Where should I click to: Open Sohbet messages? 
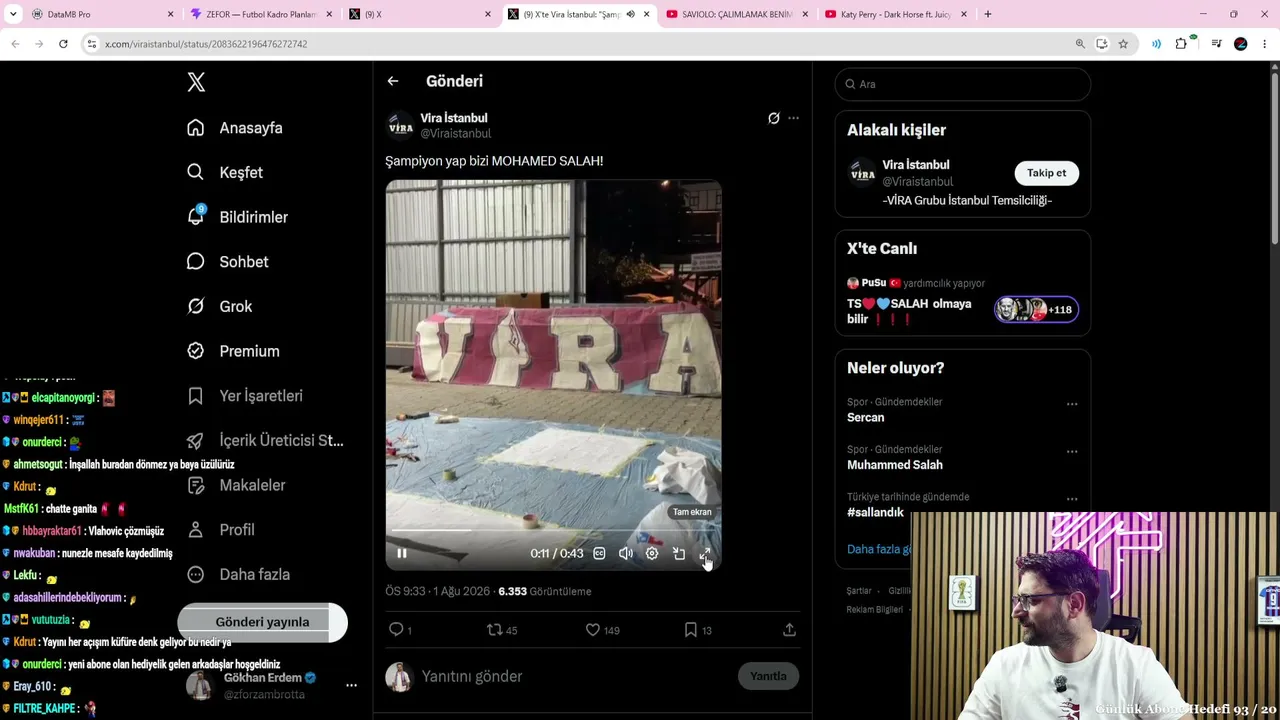[x=227, y=262]
